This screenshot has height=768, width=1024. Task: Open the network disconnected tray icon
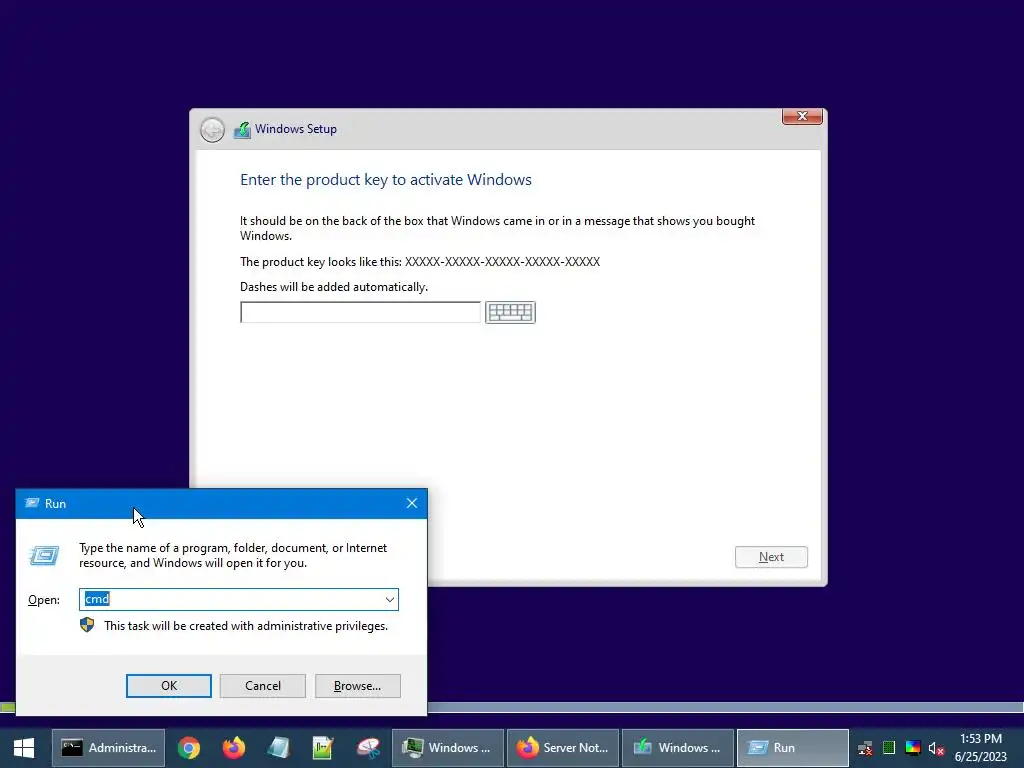(x=865, y=748)
